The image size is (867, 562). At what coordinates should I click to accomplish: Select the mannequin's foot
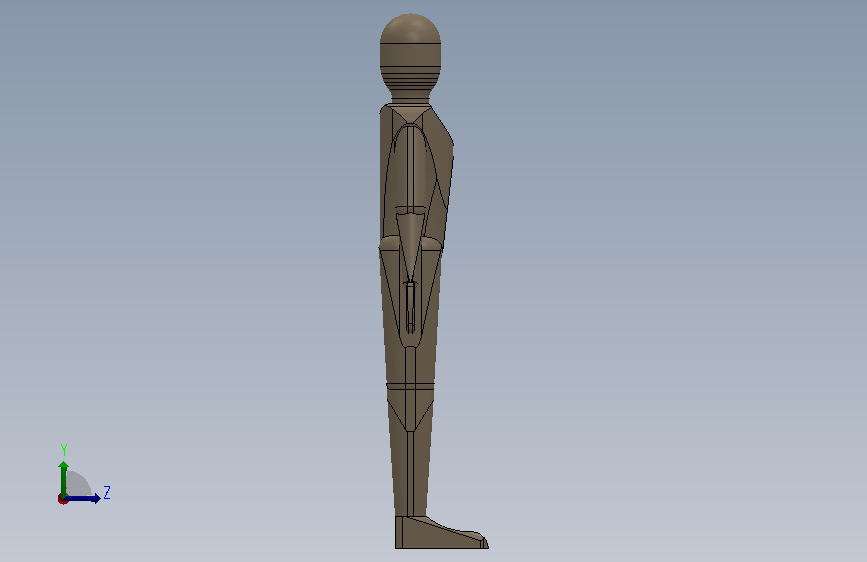click(x=441, y=533)
